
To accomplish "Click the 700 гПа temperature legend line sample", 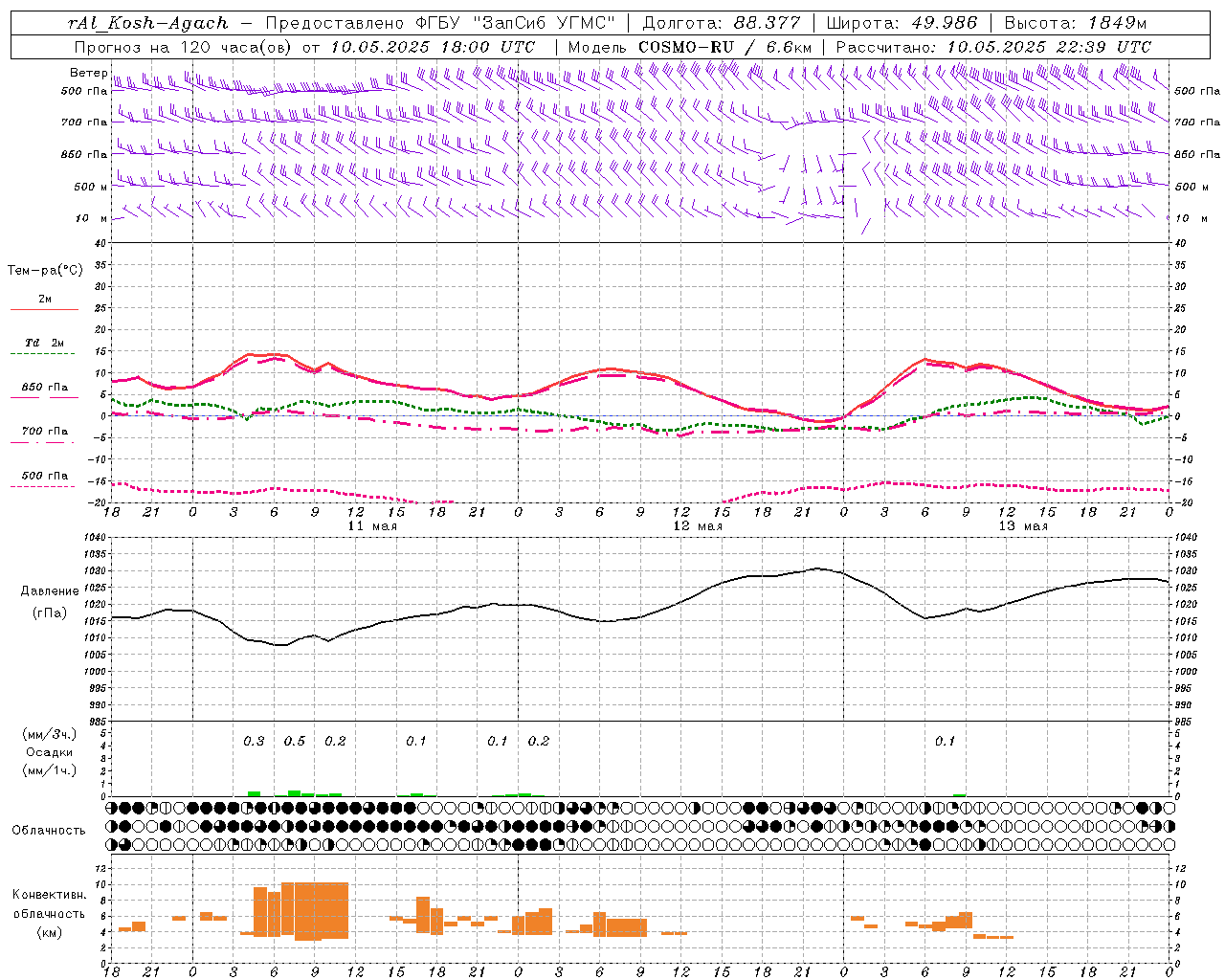I will (44, 442).
